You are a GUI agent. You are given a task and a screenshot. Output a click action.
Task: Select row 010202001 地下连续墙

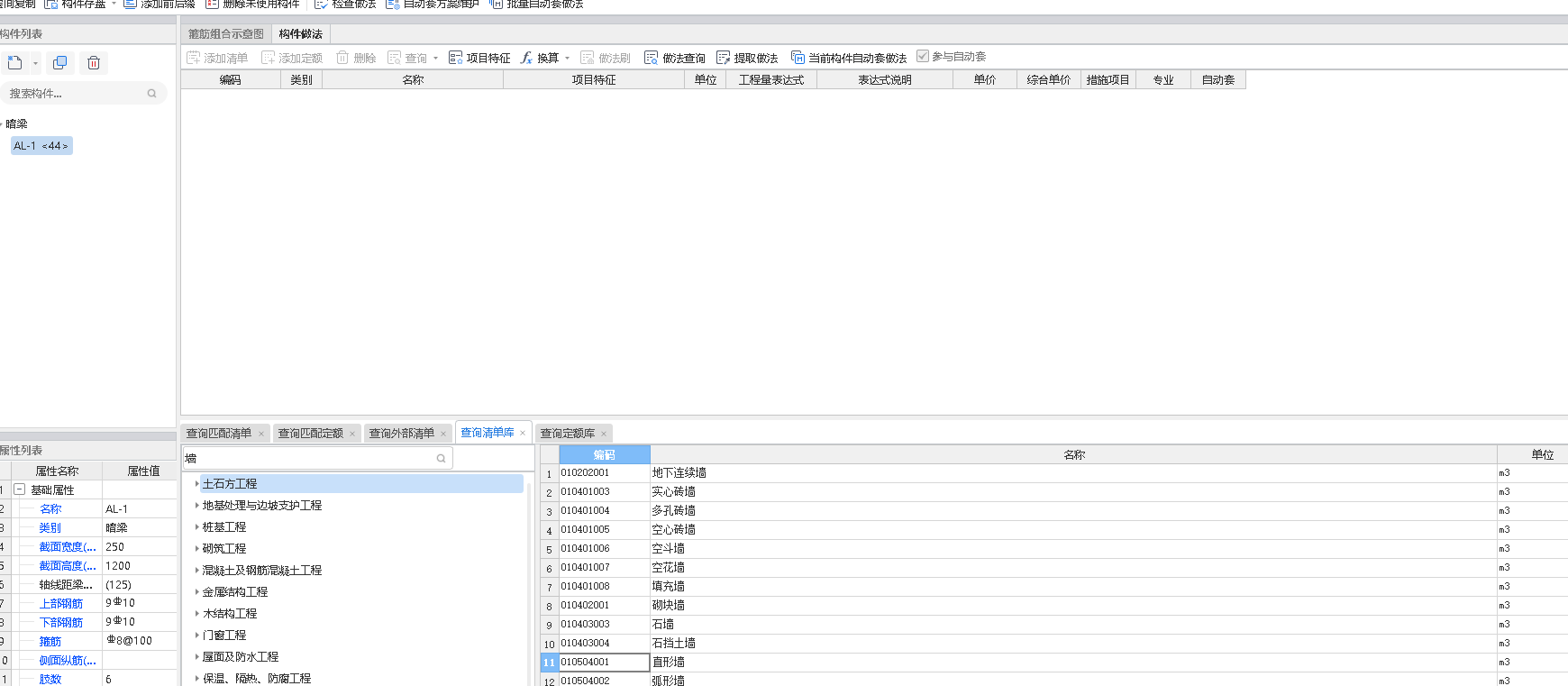[1054, 473]
